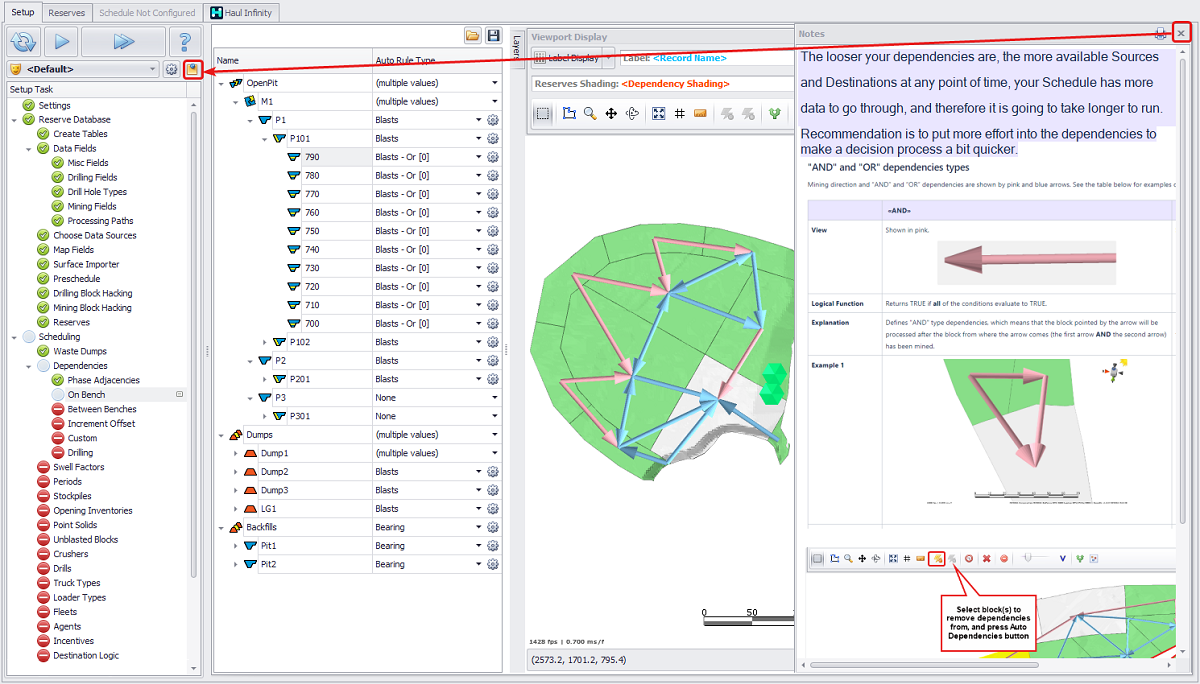
Task: Open the Default scenario dropdown
Action: [153, 69]
